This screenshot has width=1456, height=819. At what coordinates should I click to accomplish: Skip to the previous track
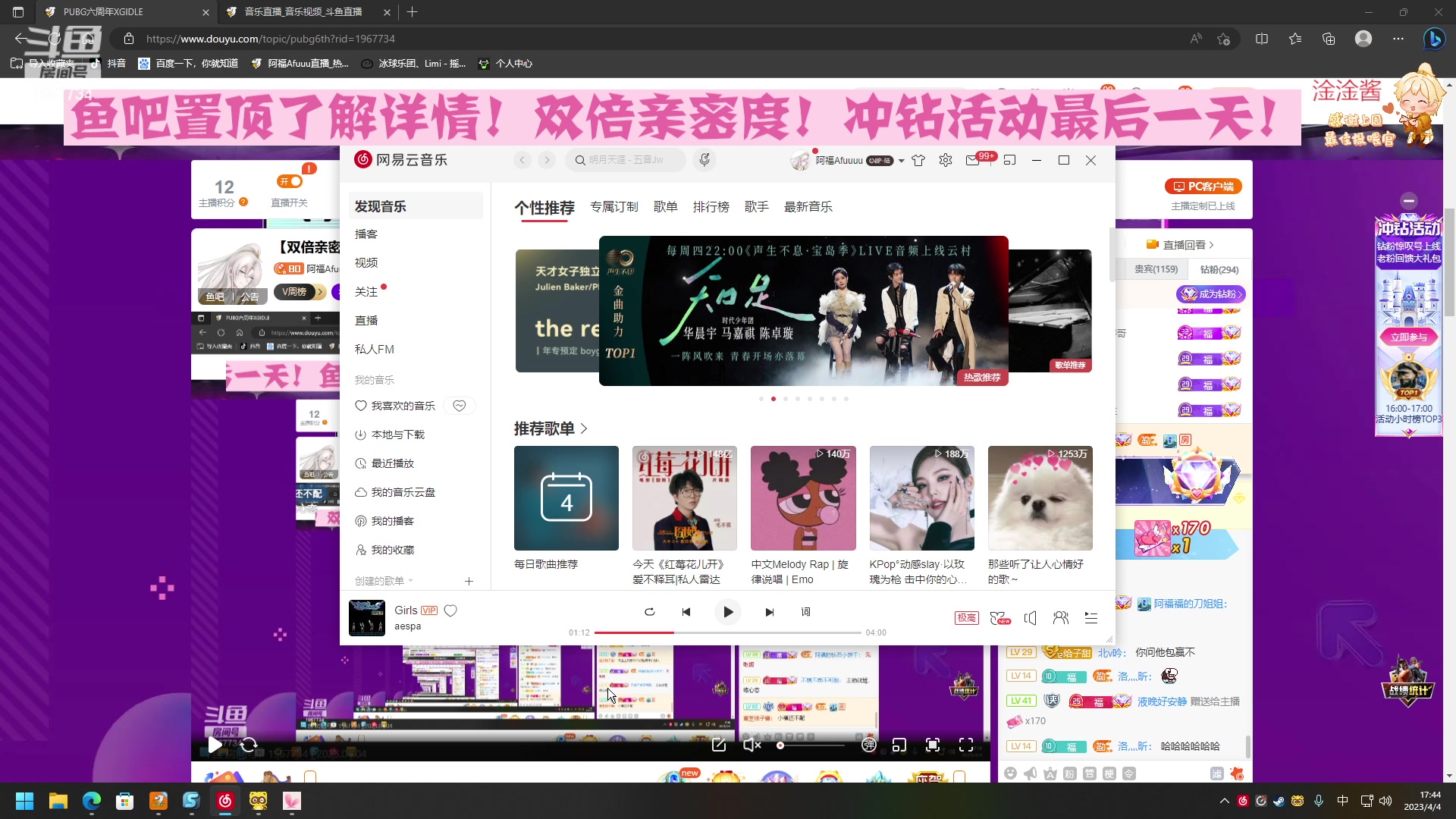[x=686, y=612]
